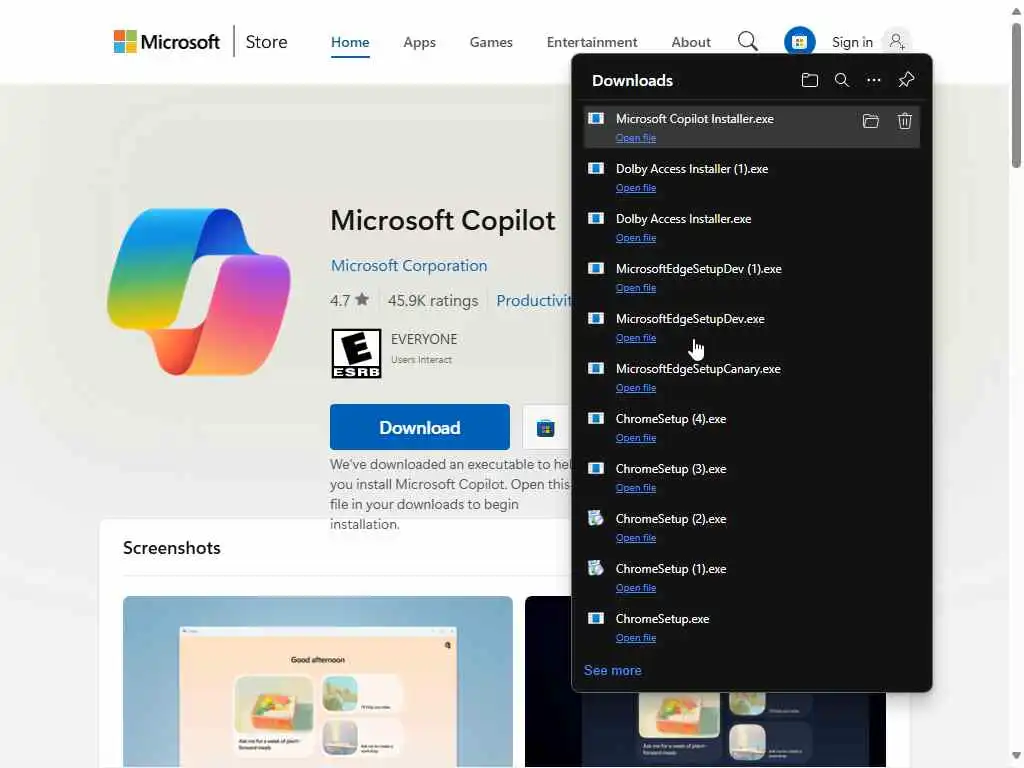Click the Microsoft Copilot app logo
Screen dimensions: 1024x768
coord(199,291)
